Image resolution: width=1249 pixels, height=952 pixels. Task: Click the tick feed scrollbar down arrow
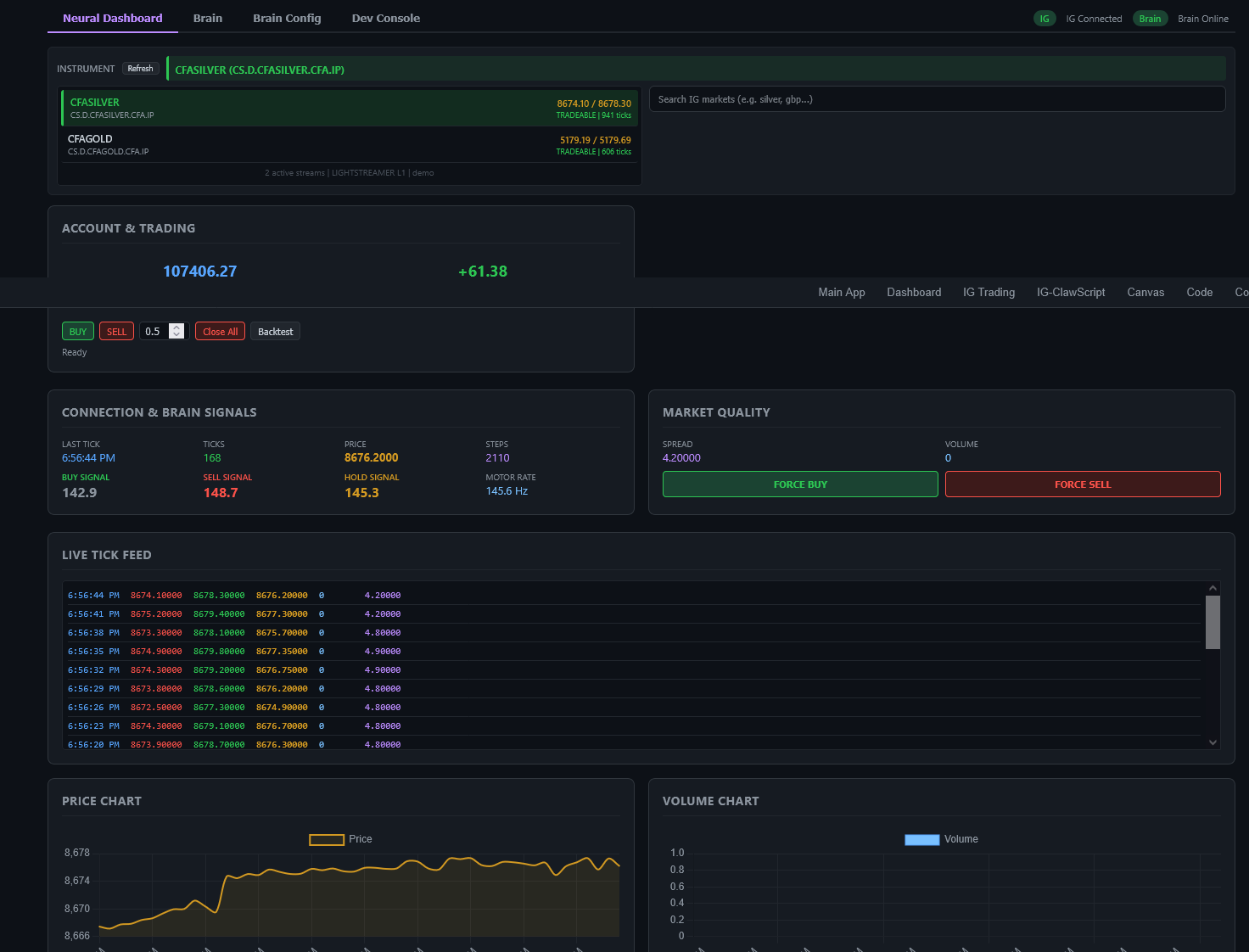point(1213,742)
